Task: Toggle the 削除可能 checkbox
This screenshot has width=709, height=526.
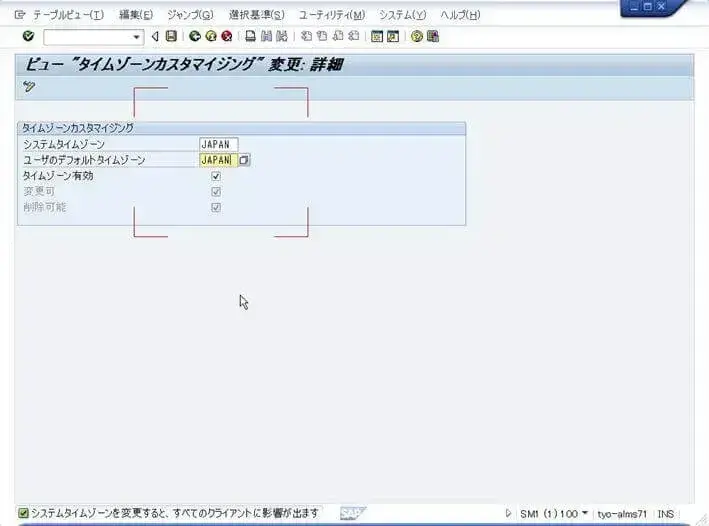Action: coord(216,208)
